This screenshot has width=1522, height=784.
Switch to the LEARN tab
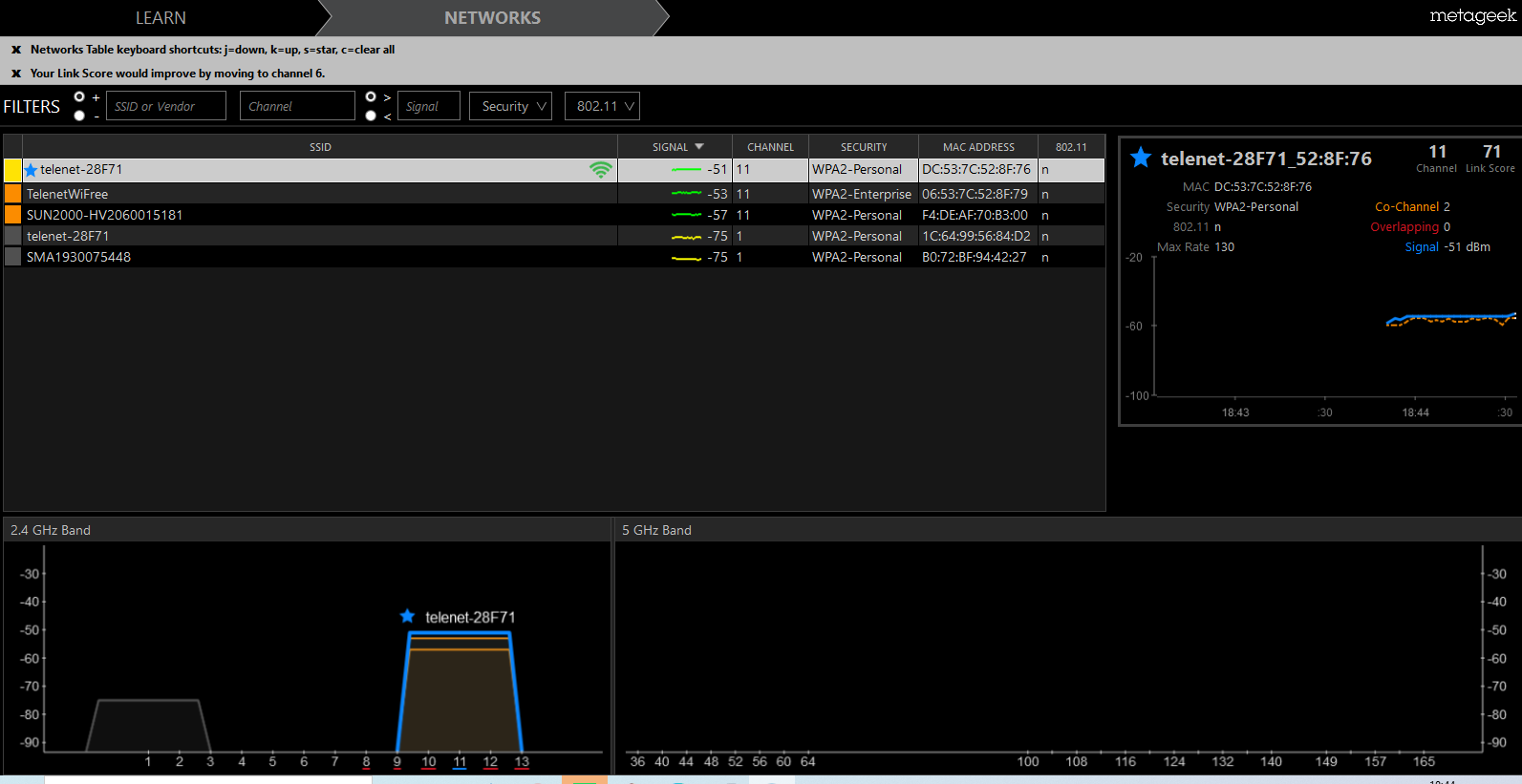(161, 18)
